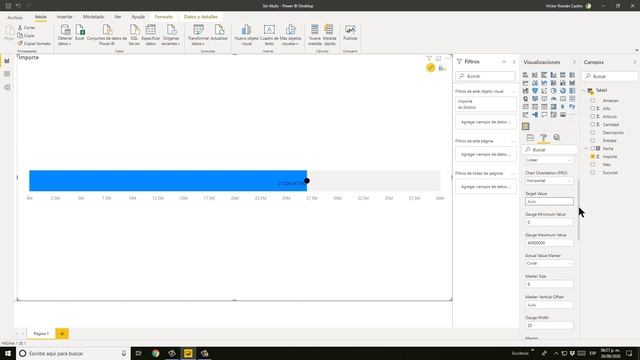Click the Importe filter card
Screen dimensions: 640x360
click(x=486, y=104)
